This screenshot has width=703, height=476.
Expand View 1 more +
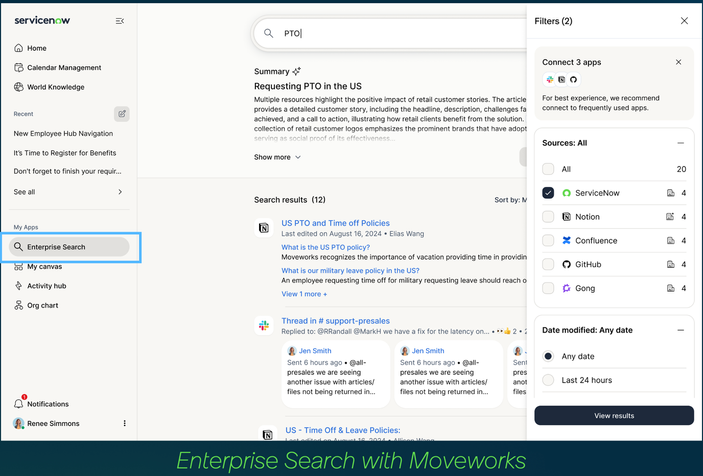[304, 294]
